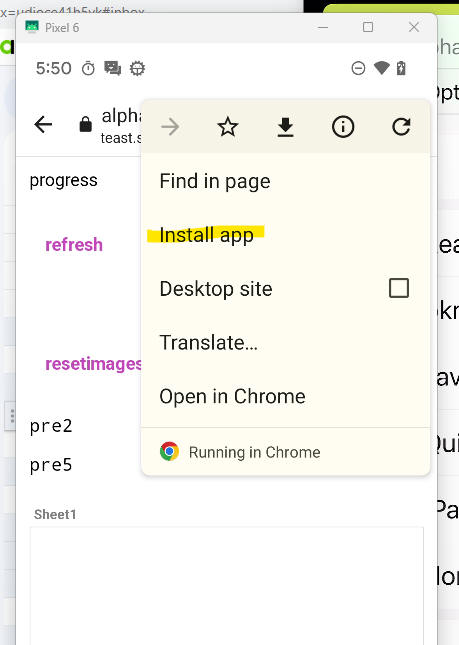
Task: Click the settings gear status bar icon
Action: point(137,68)
